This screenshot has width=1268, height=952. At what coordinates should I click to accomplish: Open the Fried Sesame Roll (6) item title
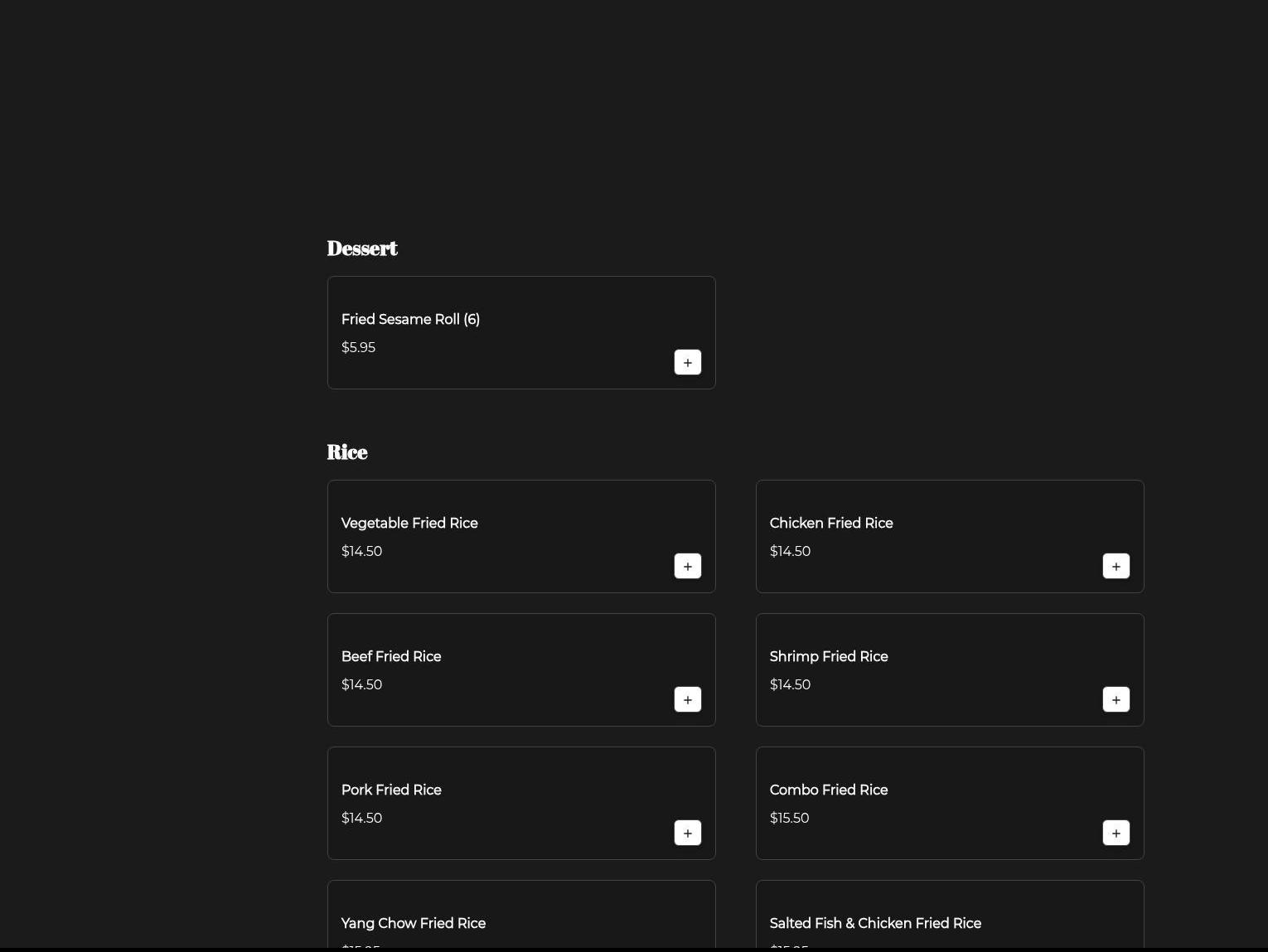pyautogui.click(x=410, y=319)
